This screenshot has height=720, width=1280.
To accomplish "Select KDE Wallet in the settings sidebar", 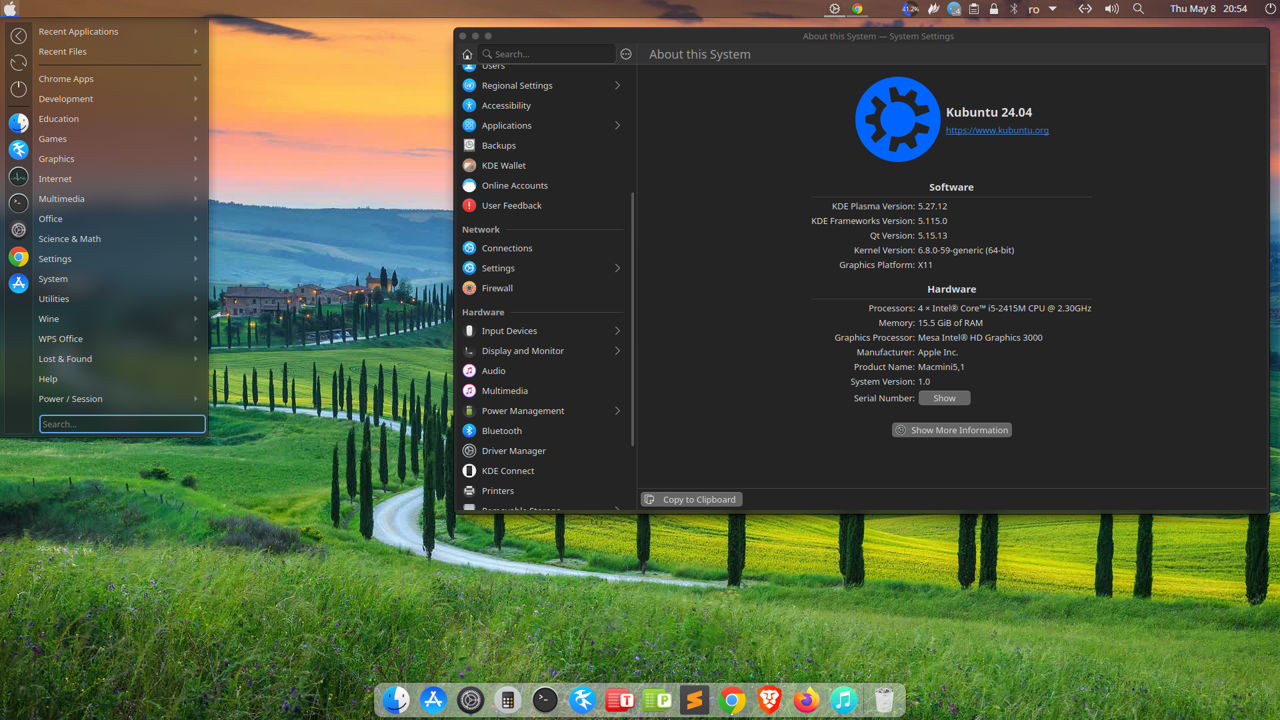I will [545, 165].
